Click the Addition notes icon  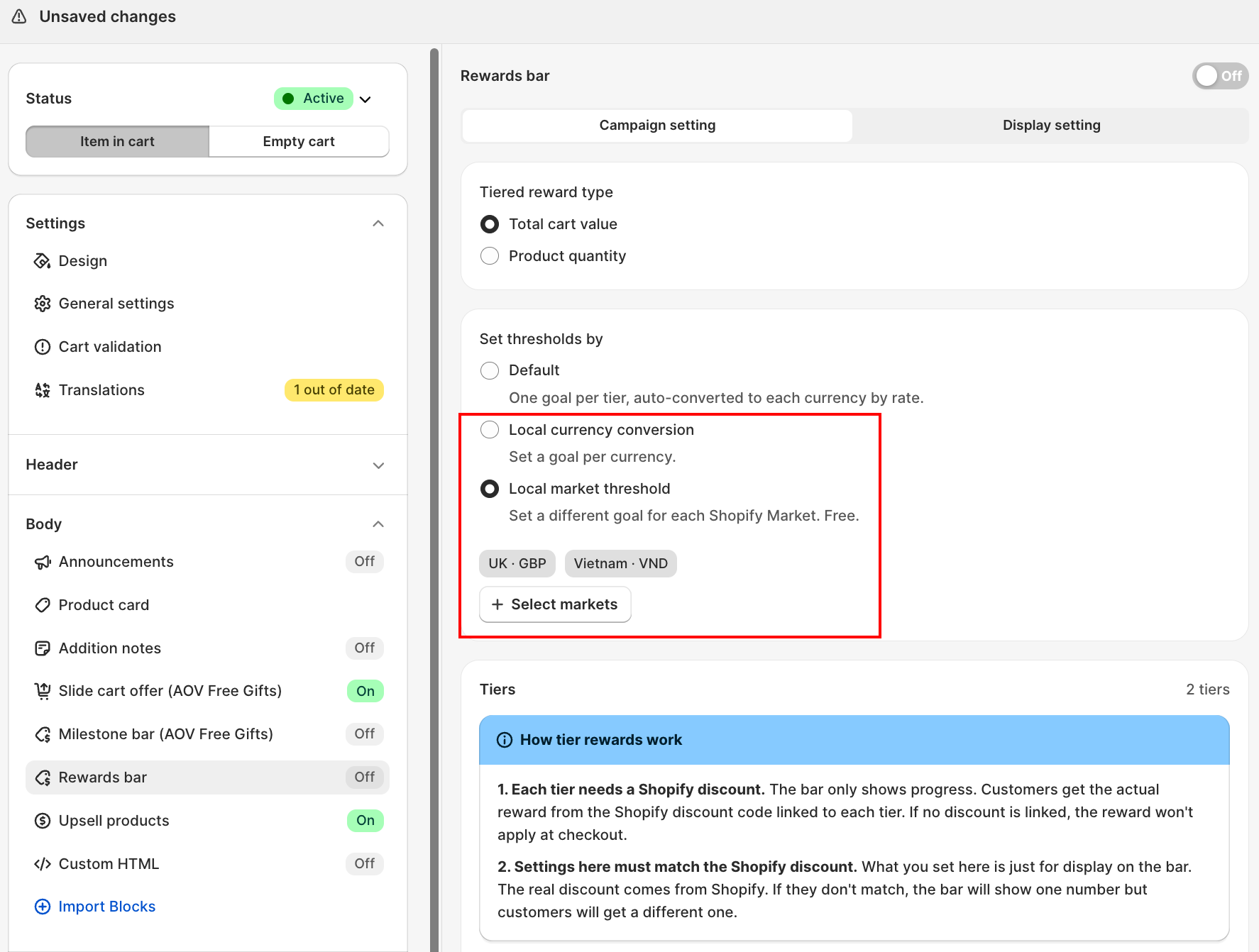pyautogui.click(x=43, y=648)
